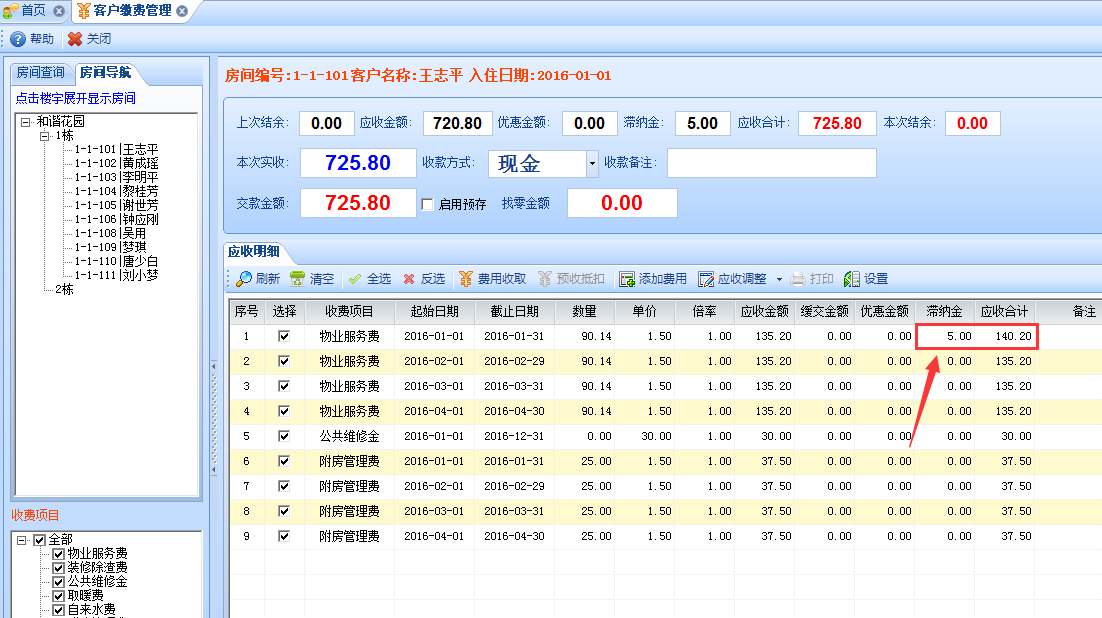Collapse the 1栋 building node
The height and width of the screenshot is (618, 1102).
click(x=44, y=136)
